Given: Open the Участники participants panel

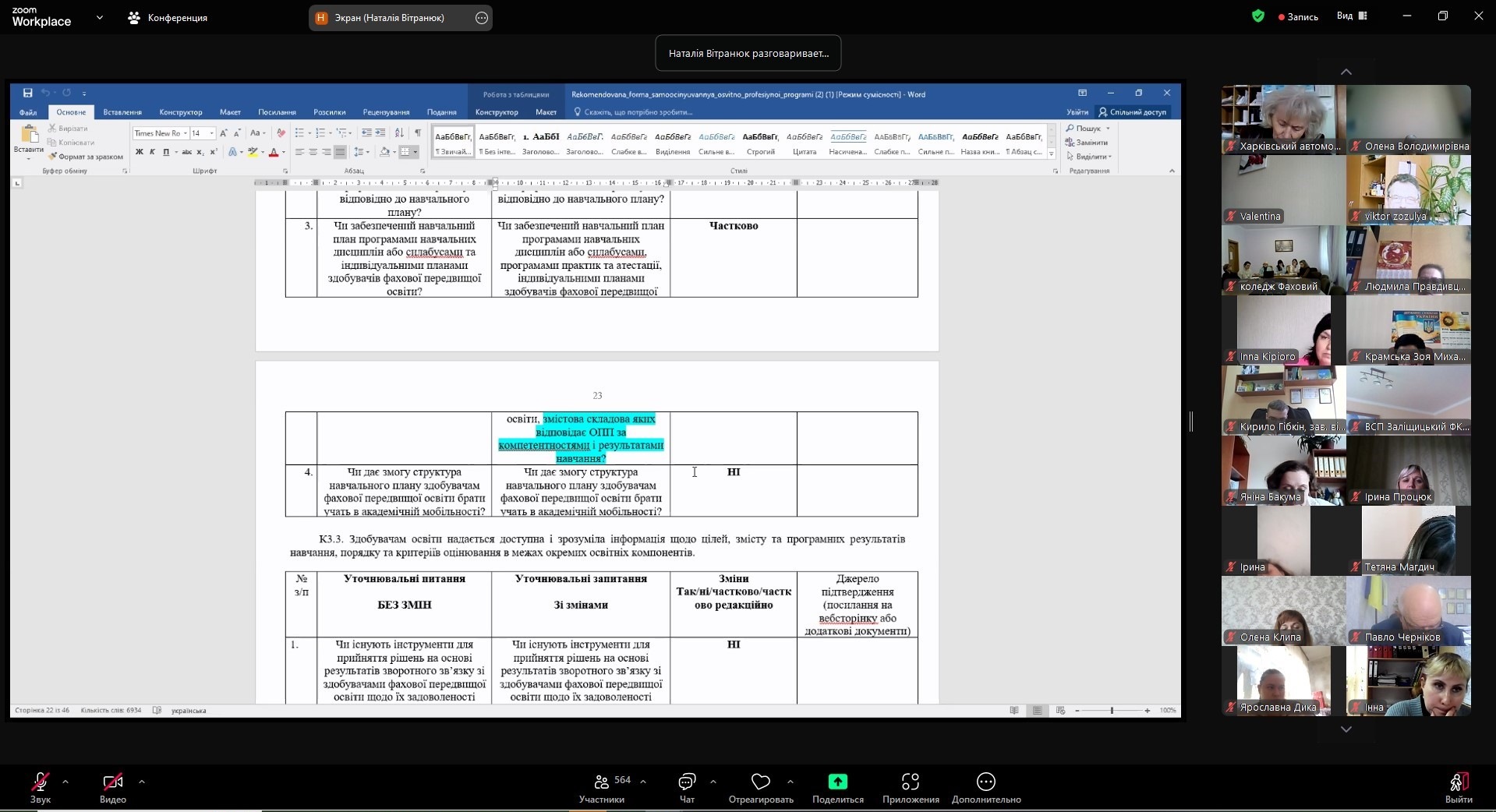Looking at the screenshot, I should tap(601, 782).
